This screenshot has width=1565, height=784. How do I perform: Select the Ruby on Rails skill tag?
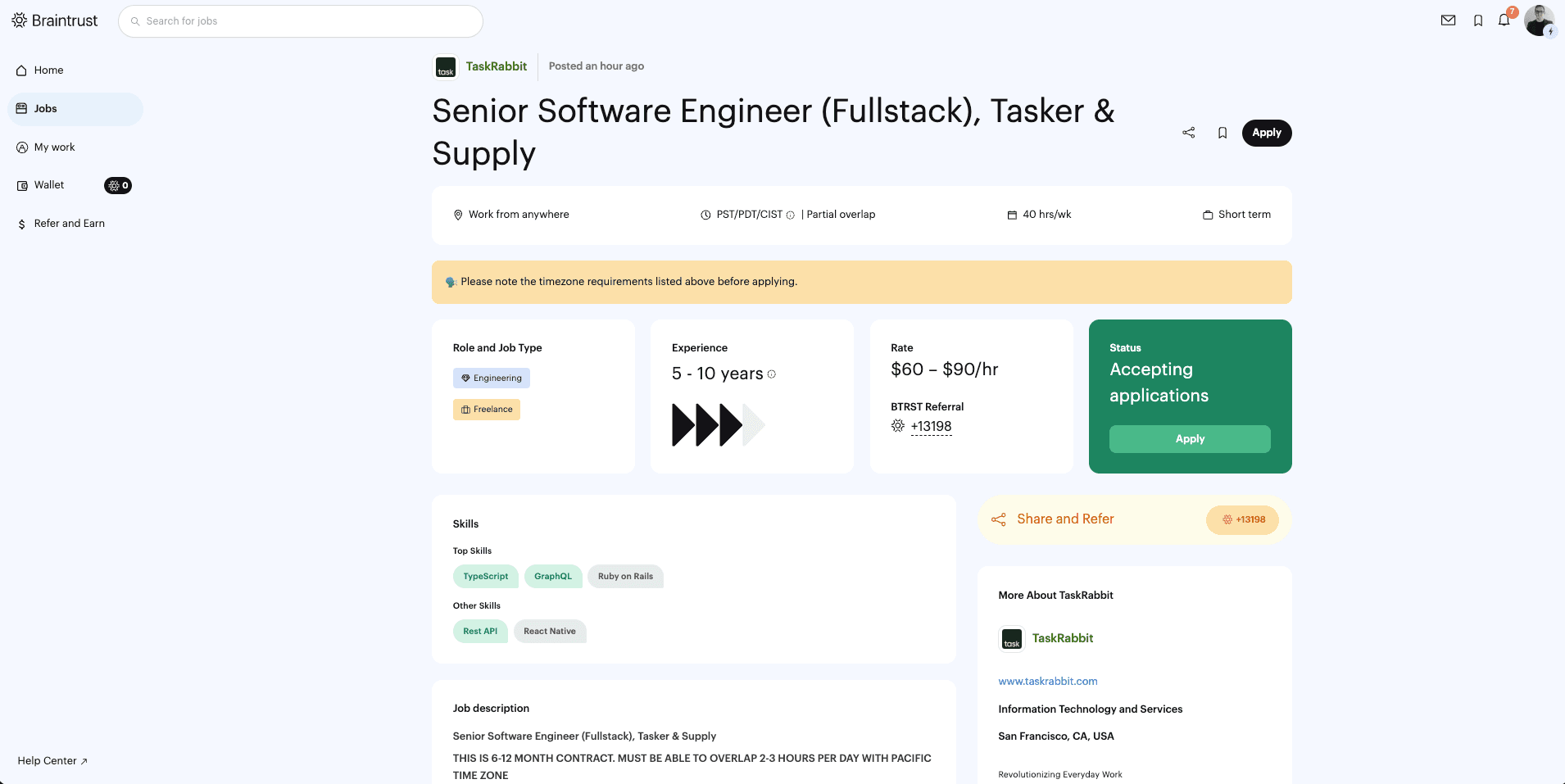(626, 577)
